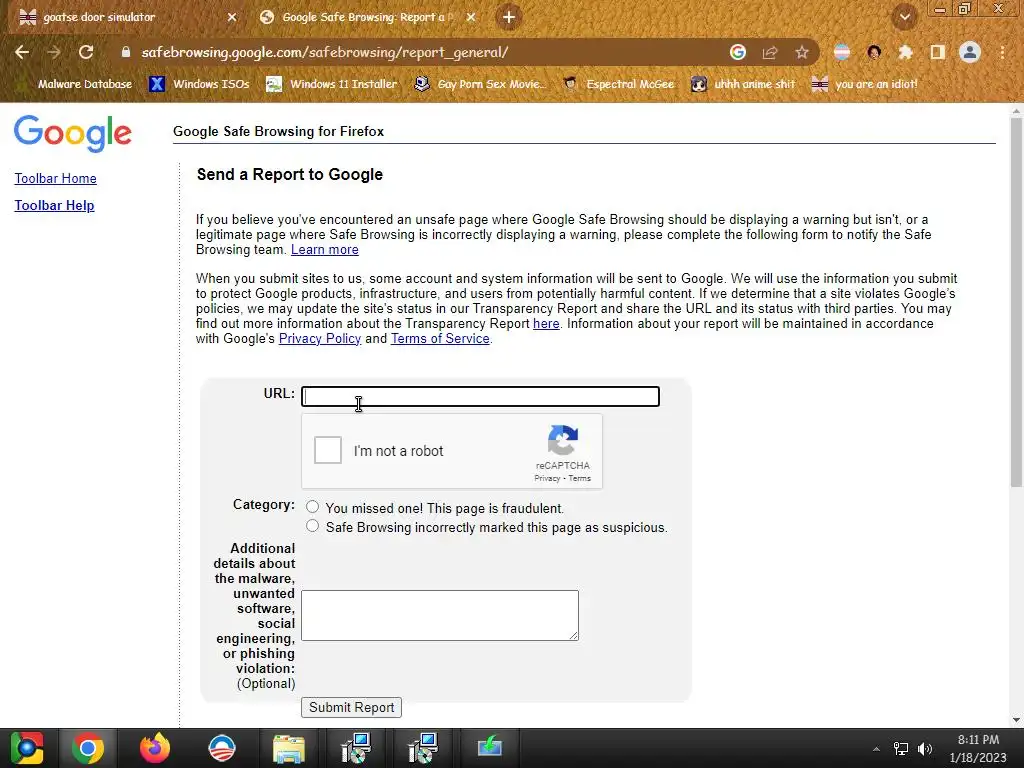This screenshot has width=1024, height=768.
Task: Open the Chrome three-dot menu
Action: click(1002, 52)
